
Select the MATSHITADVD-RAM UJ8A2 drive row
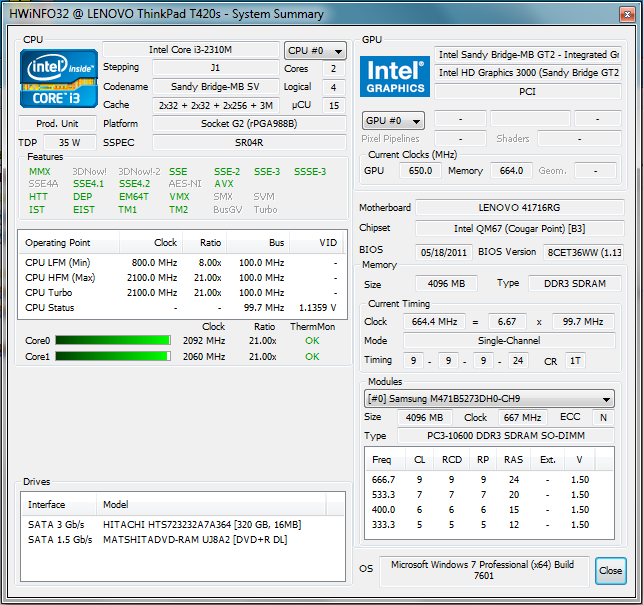pos(183,539)
